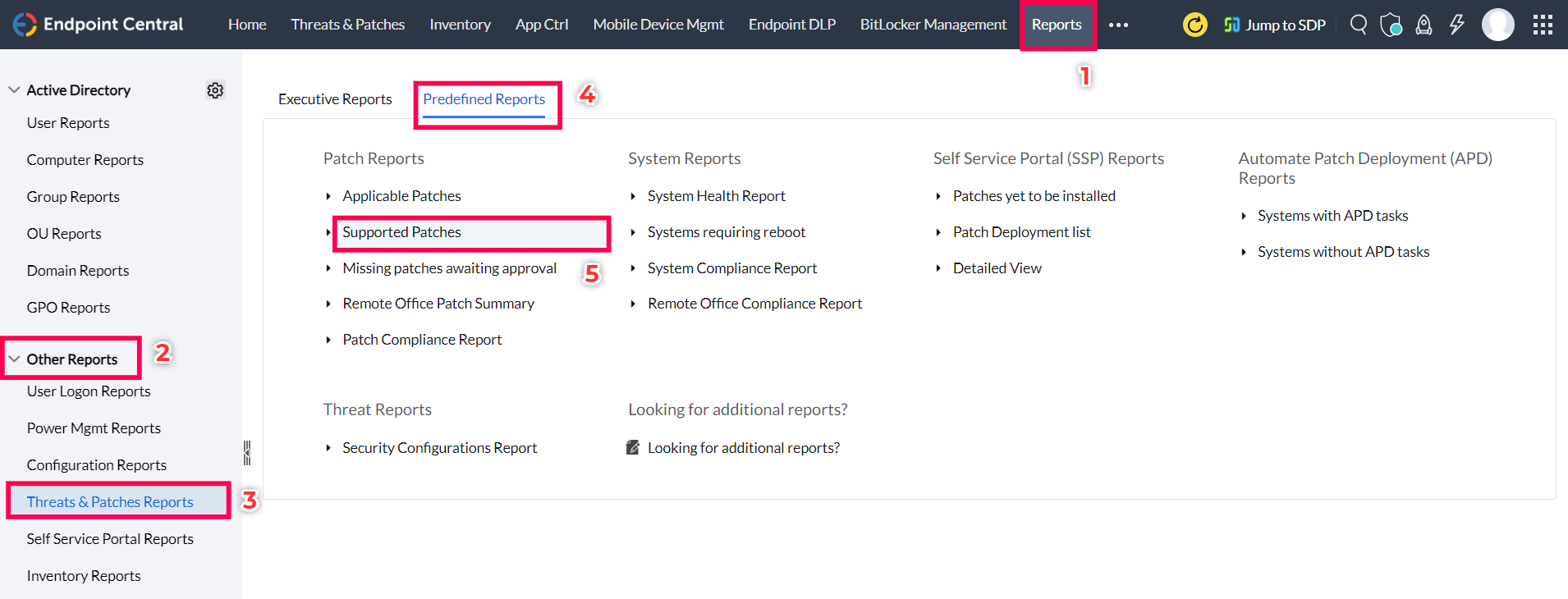
Task: Click the sidebar collapse handle
Action: coord(246,452)
